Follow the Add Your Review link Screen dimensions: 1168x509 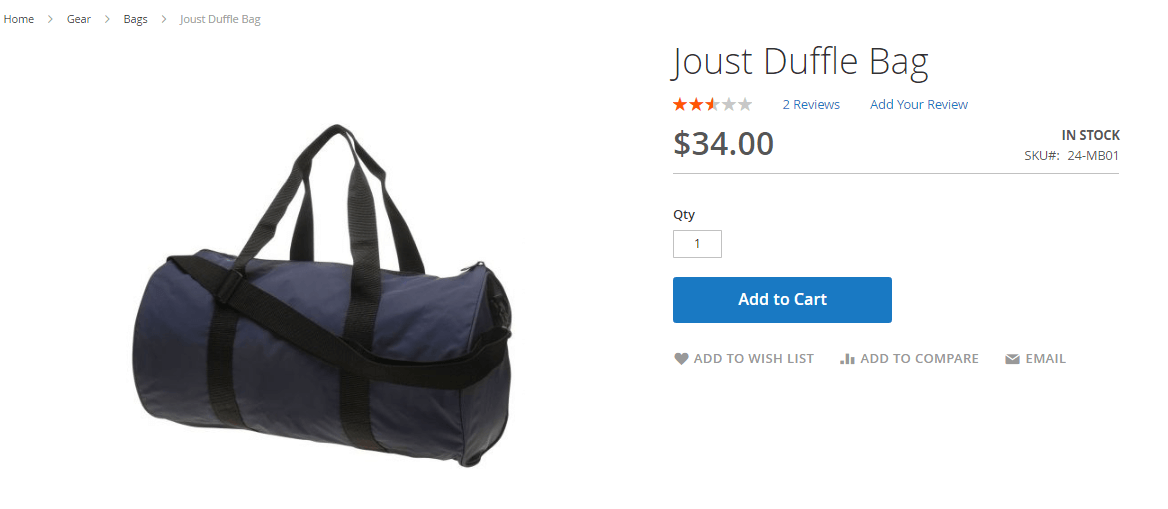918,104
